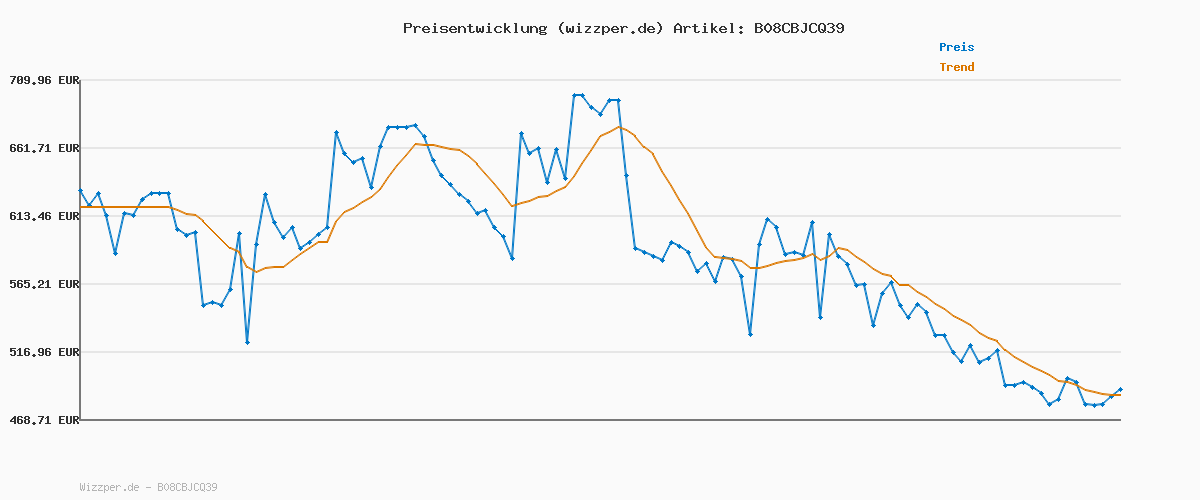The height and width of the screenshot is (500, 1200).
Task: Select the orange Trend legend label
Action: pos(956,67)
